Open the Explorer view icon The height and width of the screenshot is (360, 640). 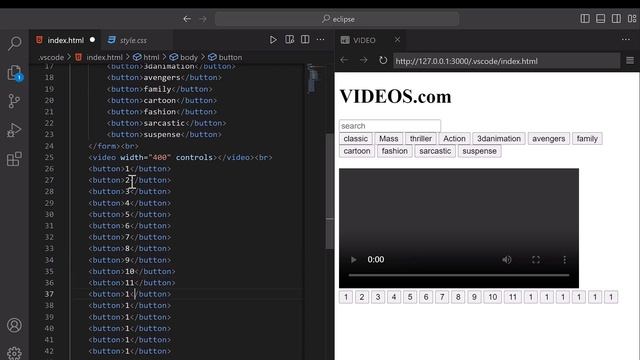(x=14, y=73)
